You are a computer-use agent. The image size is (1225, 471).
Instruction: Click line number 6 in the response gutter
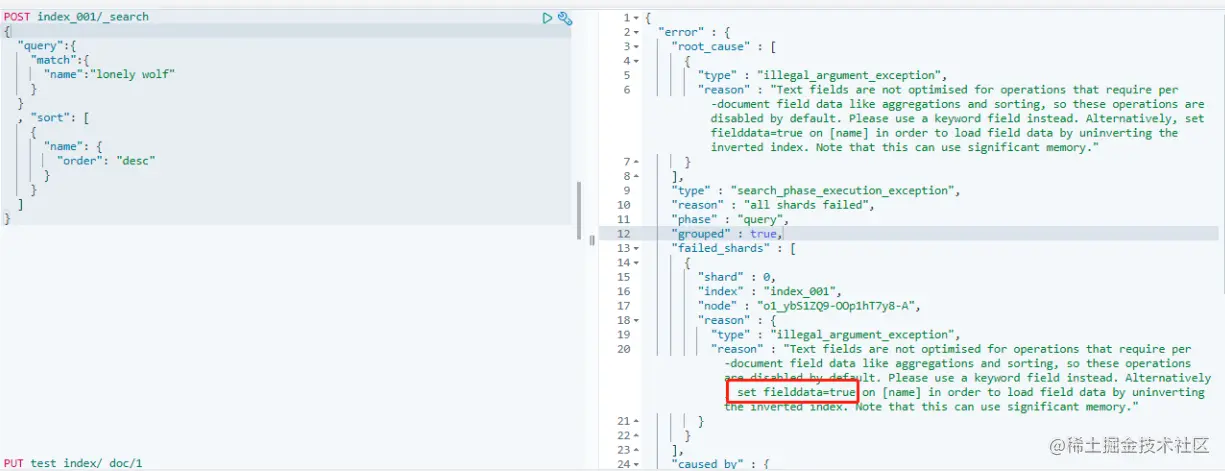coord(626,90)
